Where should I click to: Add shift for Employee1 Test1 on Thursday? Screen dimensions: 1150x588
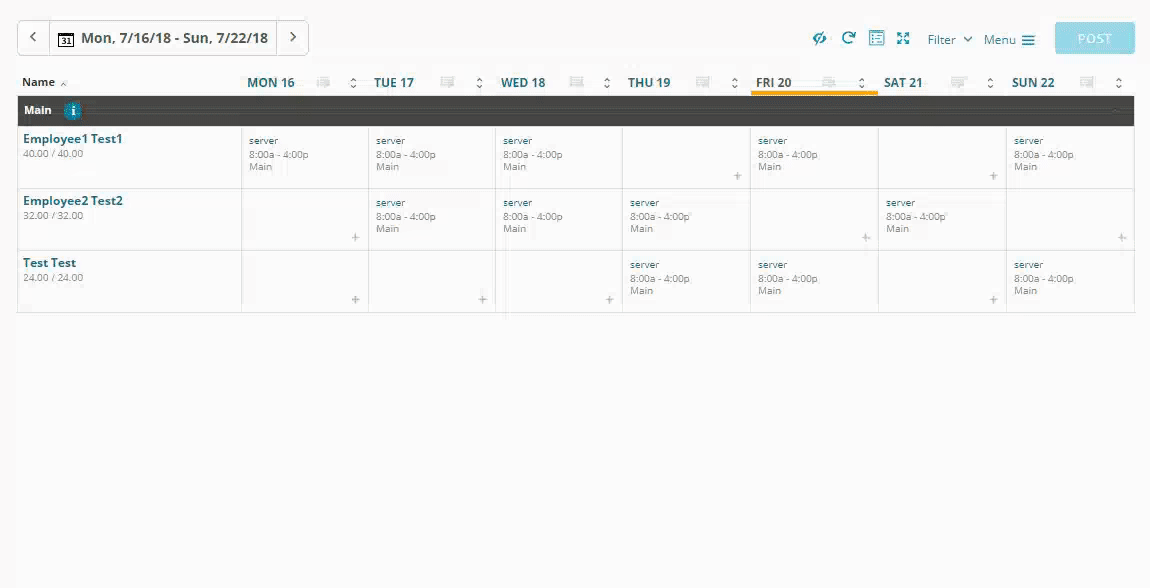738,176
